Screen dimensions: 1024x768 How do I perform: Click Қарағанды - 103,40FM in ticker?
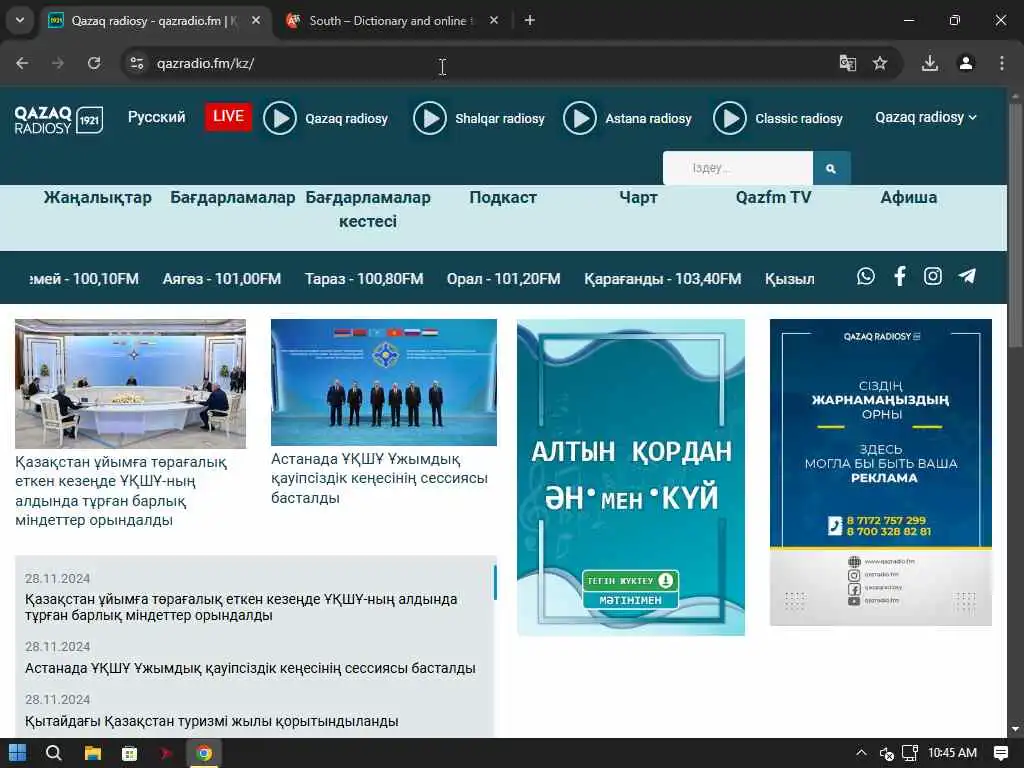click(x=662, y=279)
